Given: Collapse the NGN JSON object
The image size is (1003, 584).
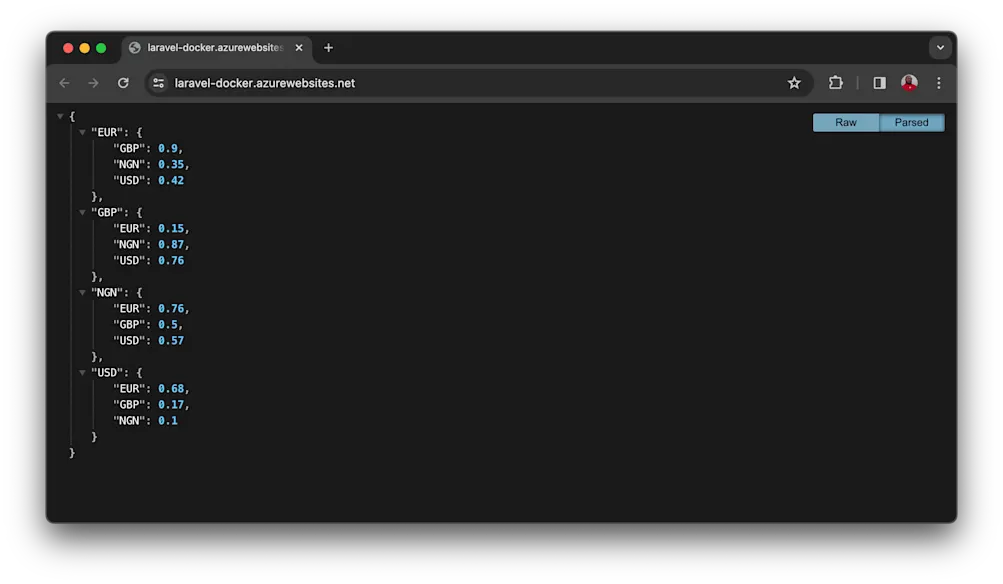Looking at the screenshot, I should coord(82,292).
